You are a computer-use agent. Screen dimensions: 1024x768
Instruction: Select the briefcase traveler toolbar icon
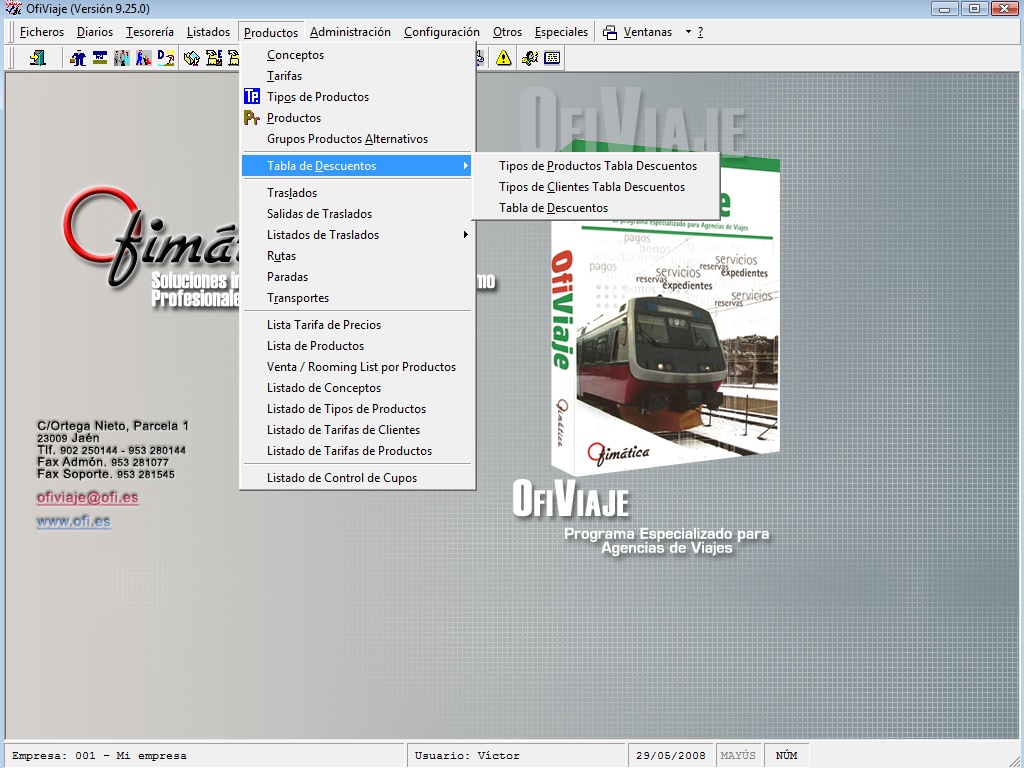click(x=77, y=58)
